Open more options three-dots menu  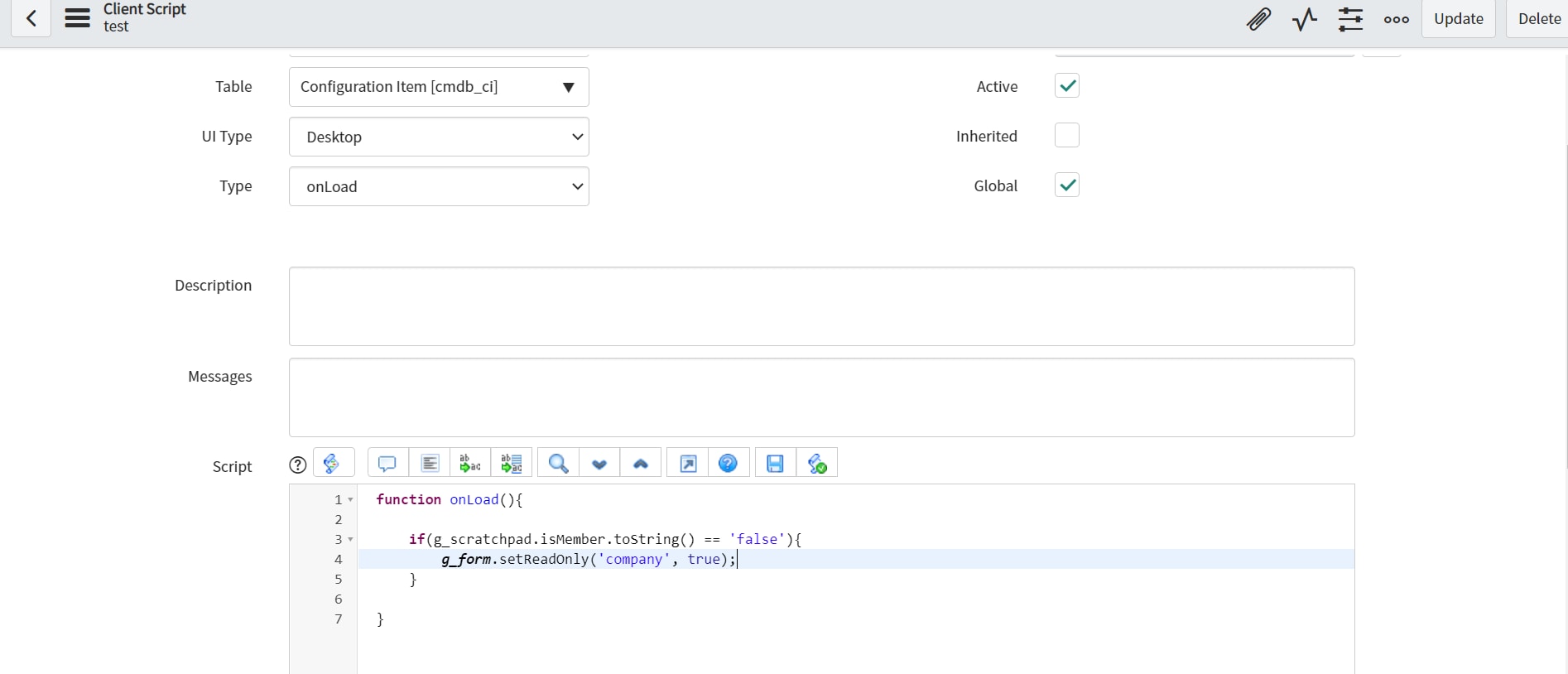pos(1397,19)
